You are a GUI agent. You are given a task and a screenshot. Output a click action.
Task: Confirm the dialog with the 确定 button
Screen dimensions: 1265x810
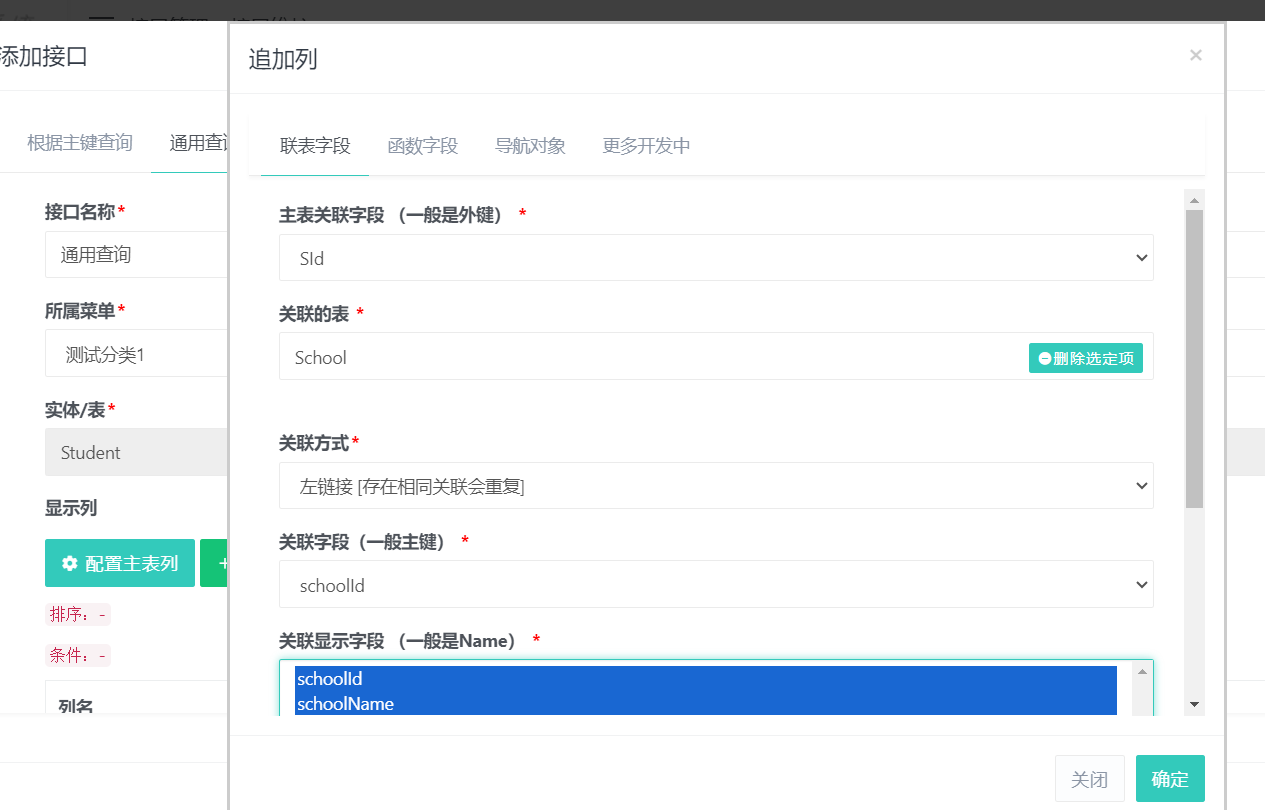[1170, 778]
